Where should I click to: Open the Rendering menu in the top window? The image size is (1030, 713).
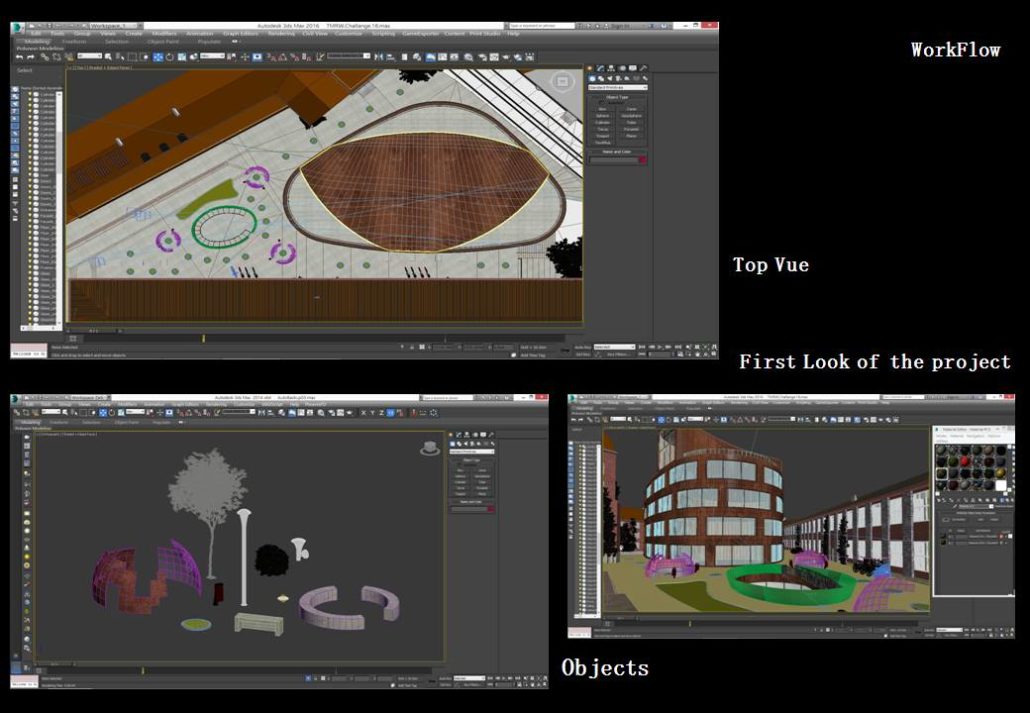click(281, 34)
